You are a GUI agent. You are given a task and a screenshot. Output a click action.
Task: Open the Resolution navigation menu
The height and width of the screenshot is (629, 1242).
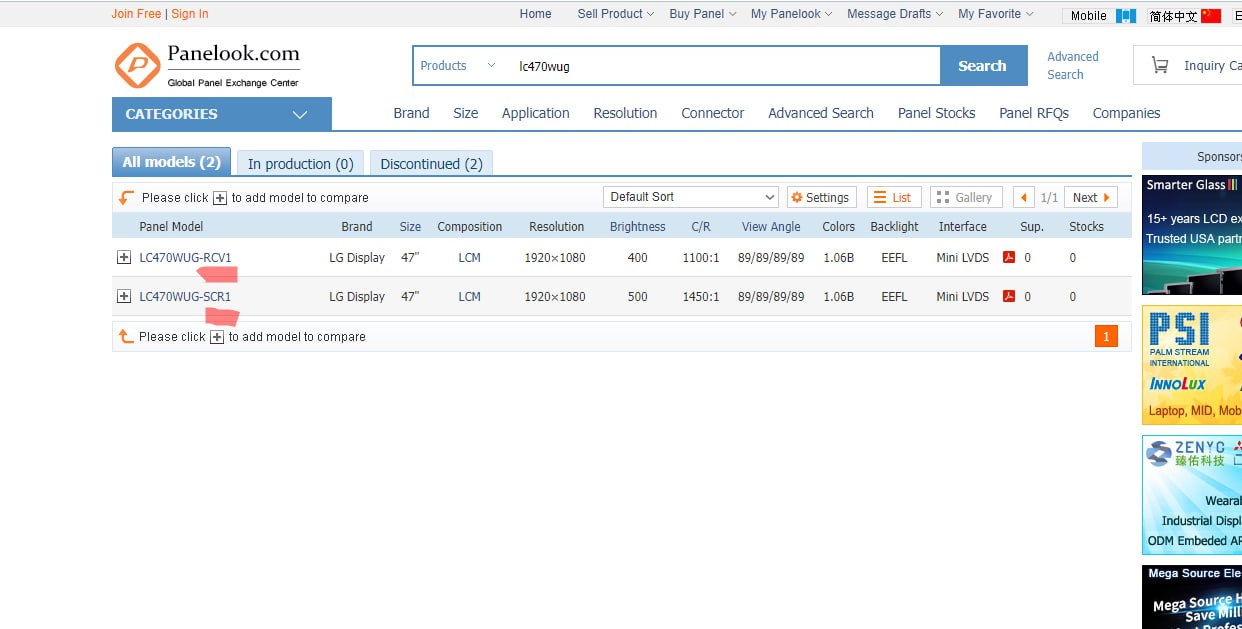pyautogui.click(x=625, y=113)
